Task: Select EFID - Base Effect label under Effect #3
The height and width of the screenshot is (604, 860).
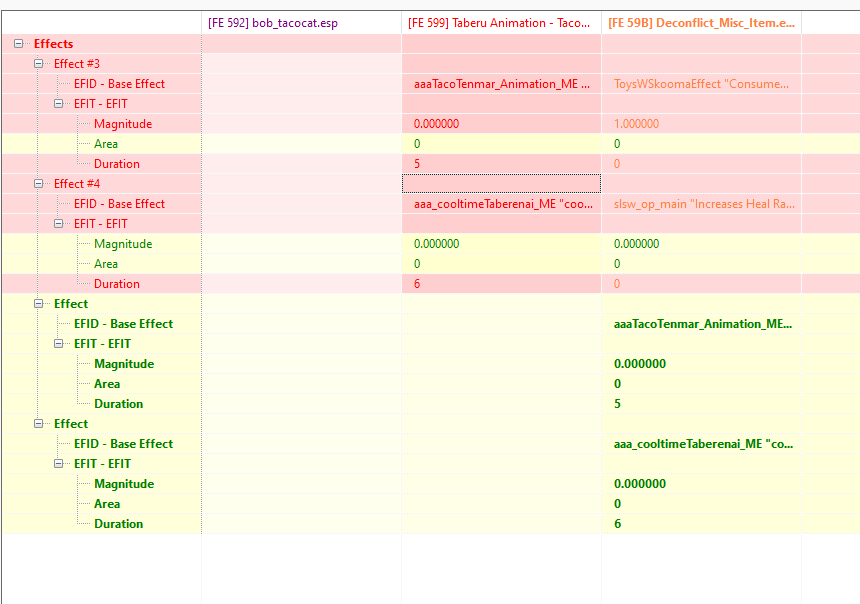Action: (x=119, y=84)
